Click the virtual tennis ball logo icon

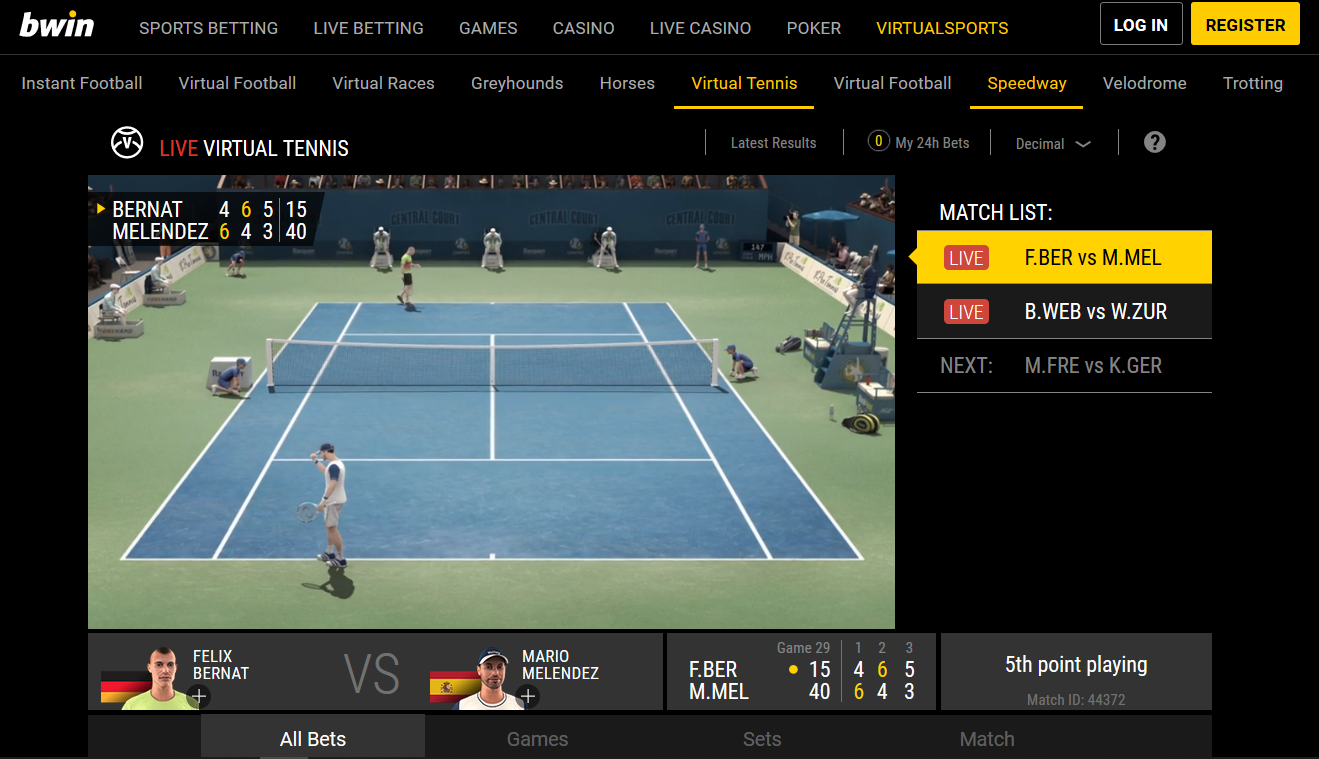click(x=127, y=143)
